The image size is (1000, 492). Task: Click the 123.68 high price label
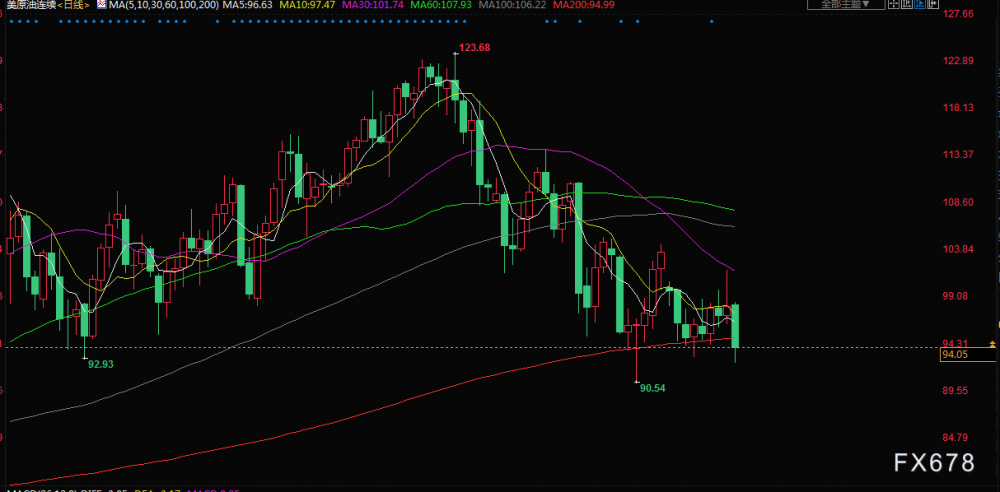(474, 47)
